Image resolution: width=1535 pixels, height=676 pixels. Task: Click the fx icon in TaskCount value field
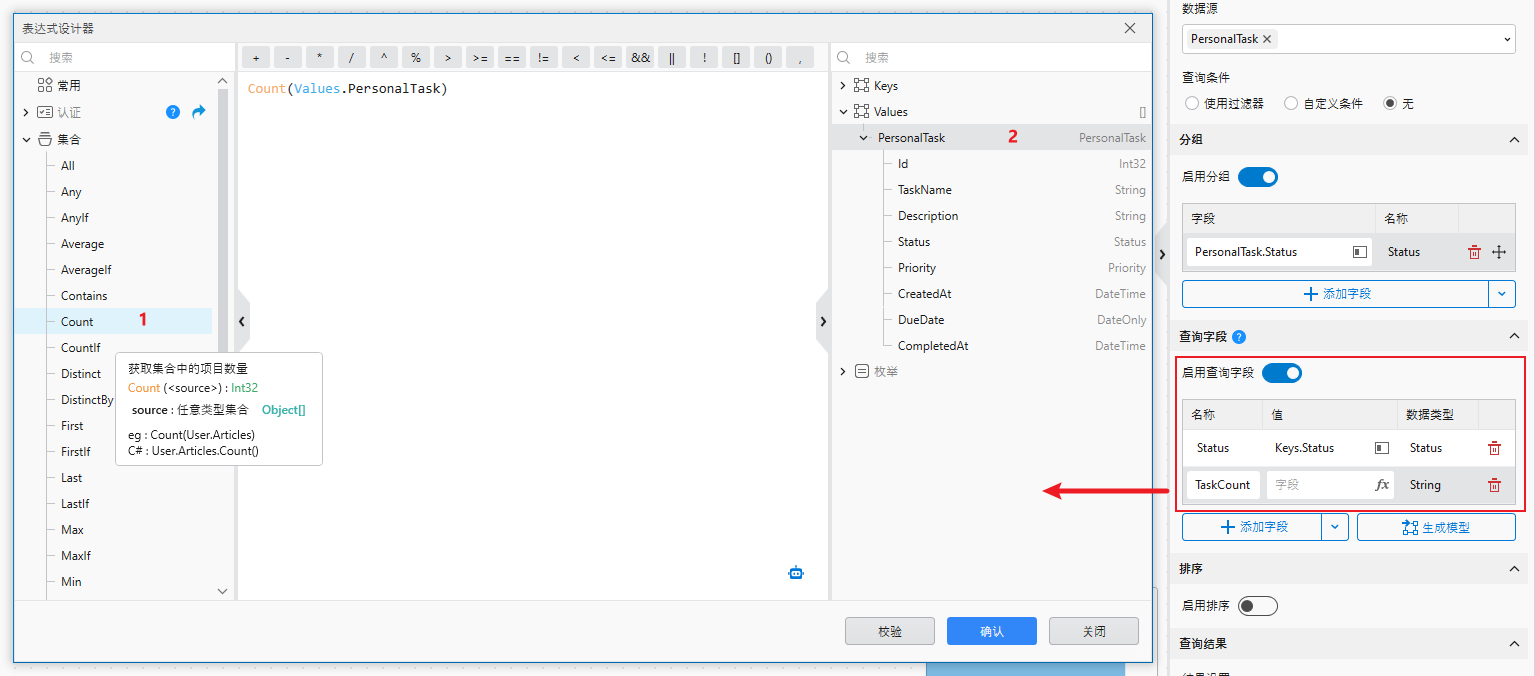click(1383, 484)
